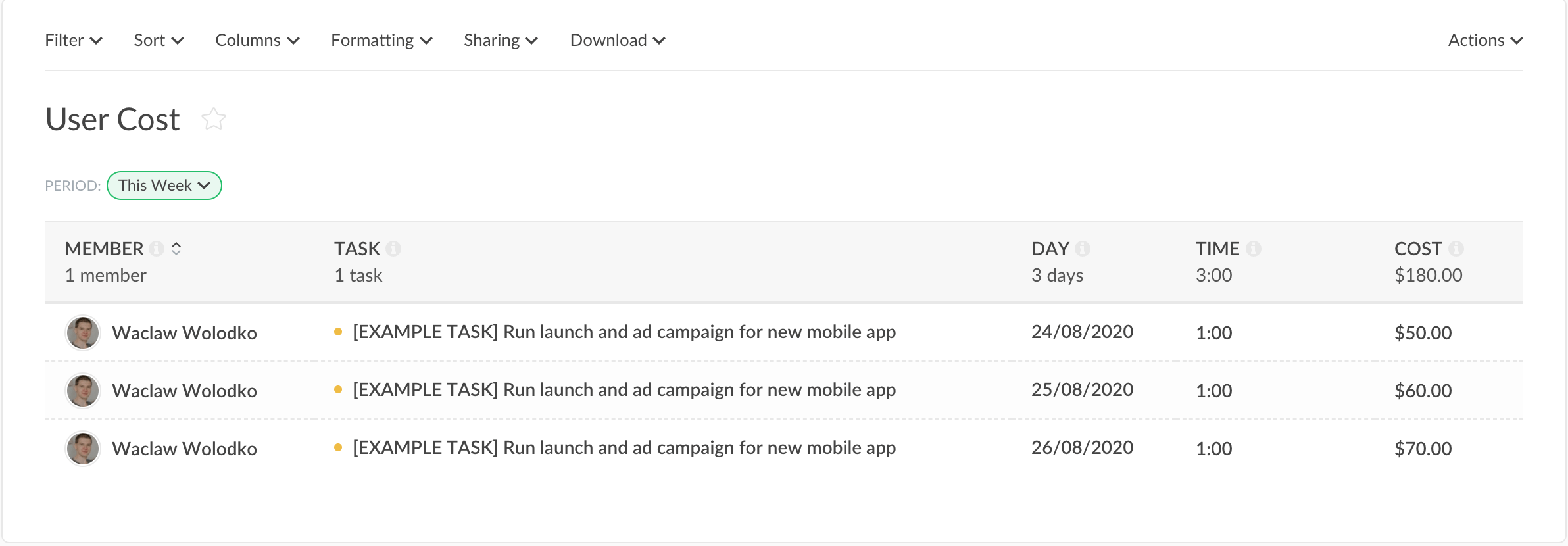This screenshot has height=546, width=1568.
Task: Open the Columns dropdown
Action: (x=257, y=41)
